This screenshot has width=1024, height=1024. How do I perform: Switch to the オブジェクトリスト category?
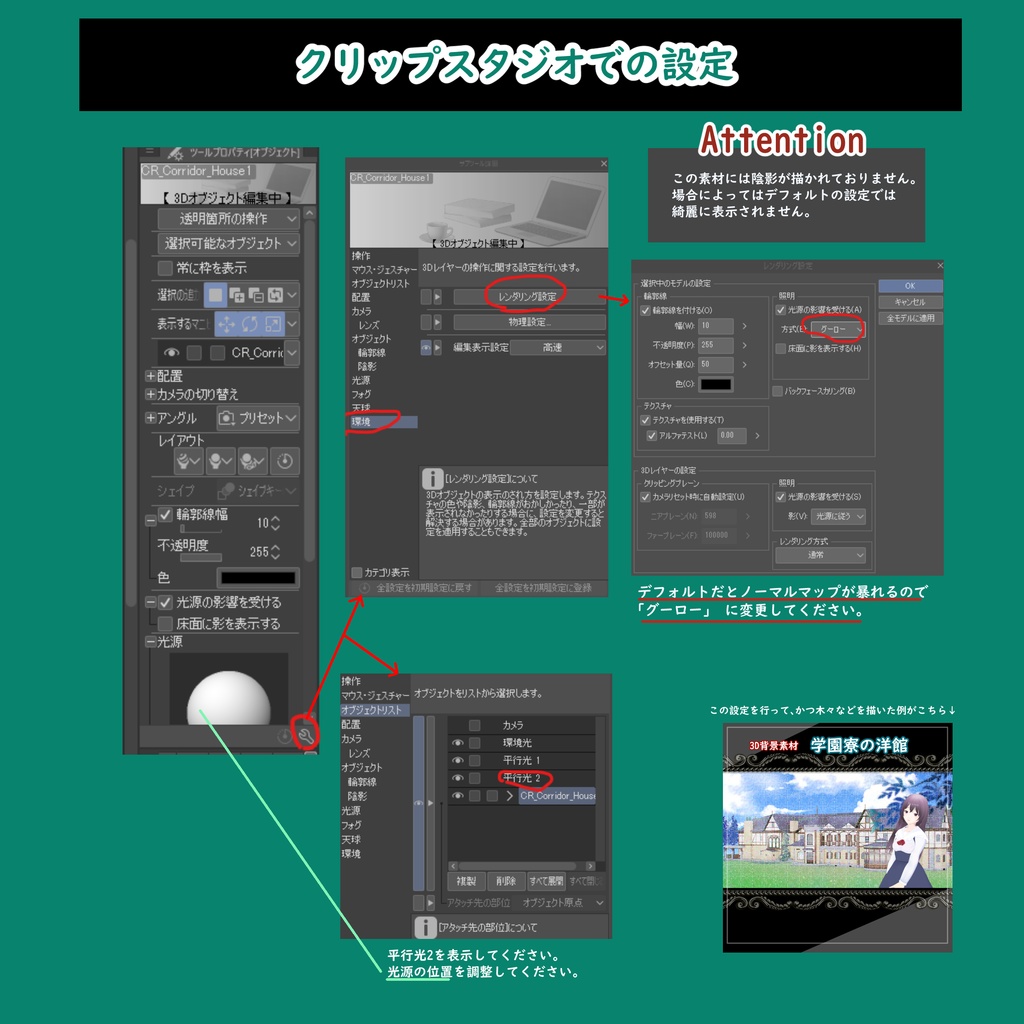pos(370,709)
